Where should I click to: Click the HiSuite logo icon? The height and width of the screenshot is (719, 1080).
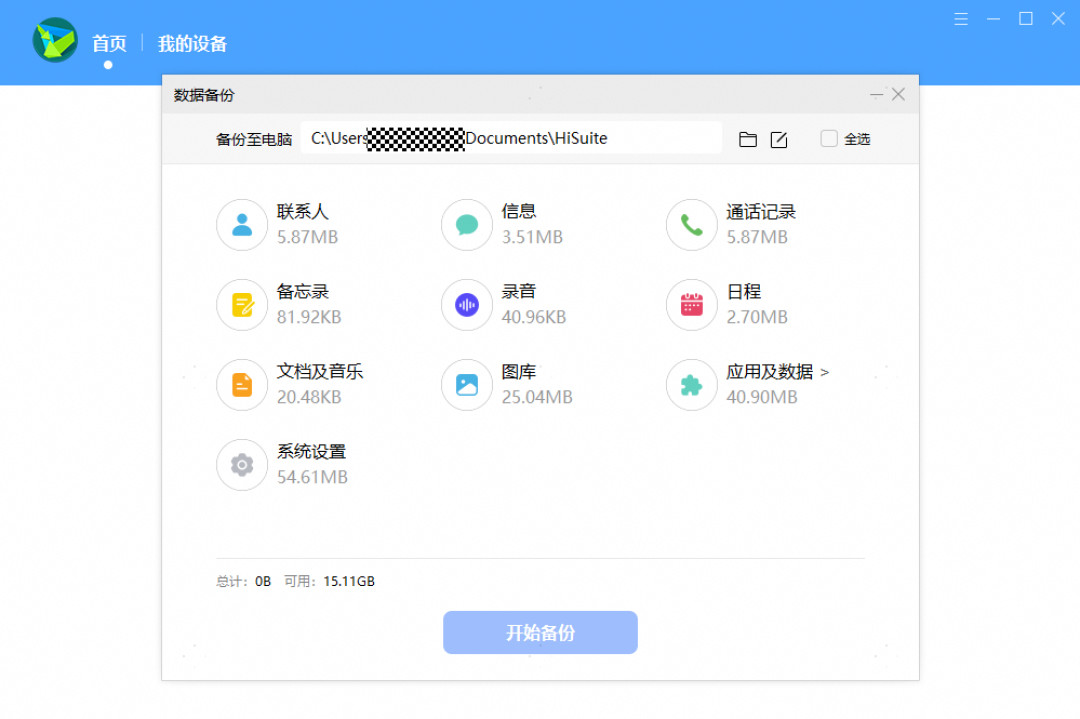(55, 40)
